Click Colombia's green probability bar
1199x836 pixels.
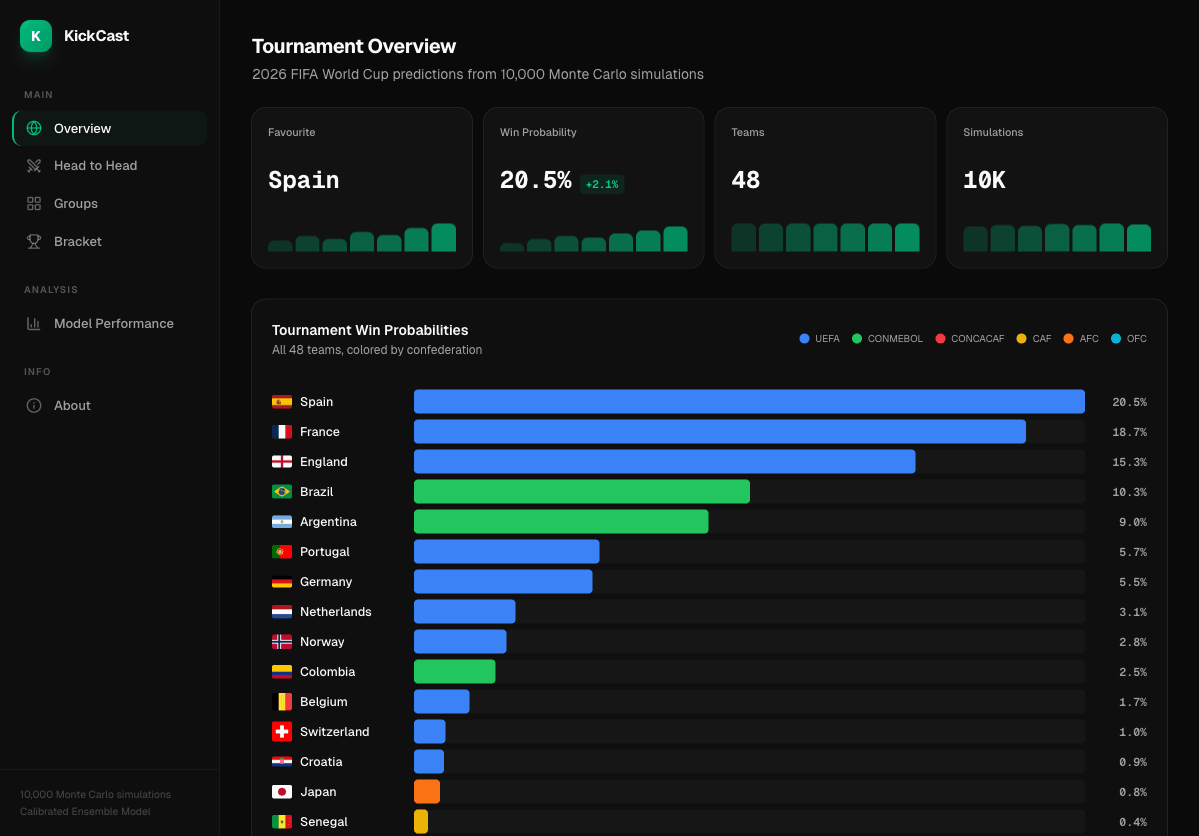pyautogui.click(x=455, y=672)
